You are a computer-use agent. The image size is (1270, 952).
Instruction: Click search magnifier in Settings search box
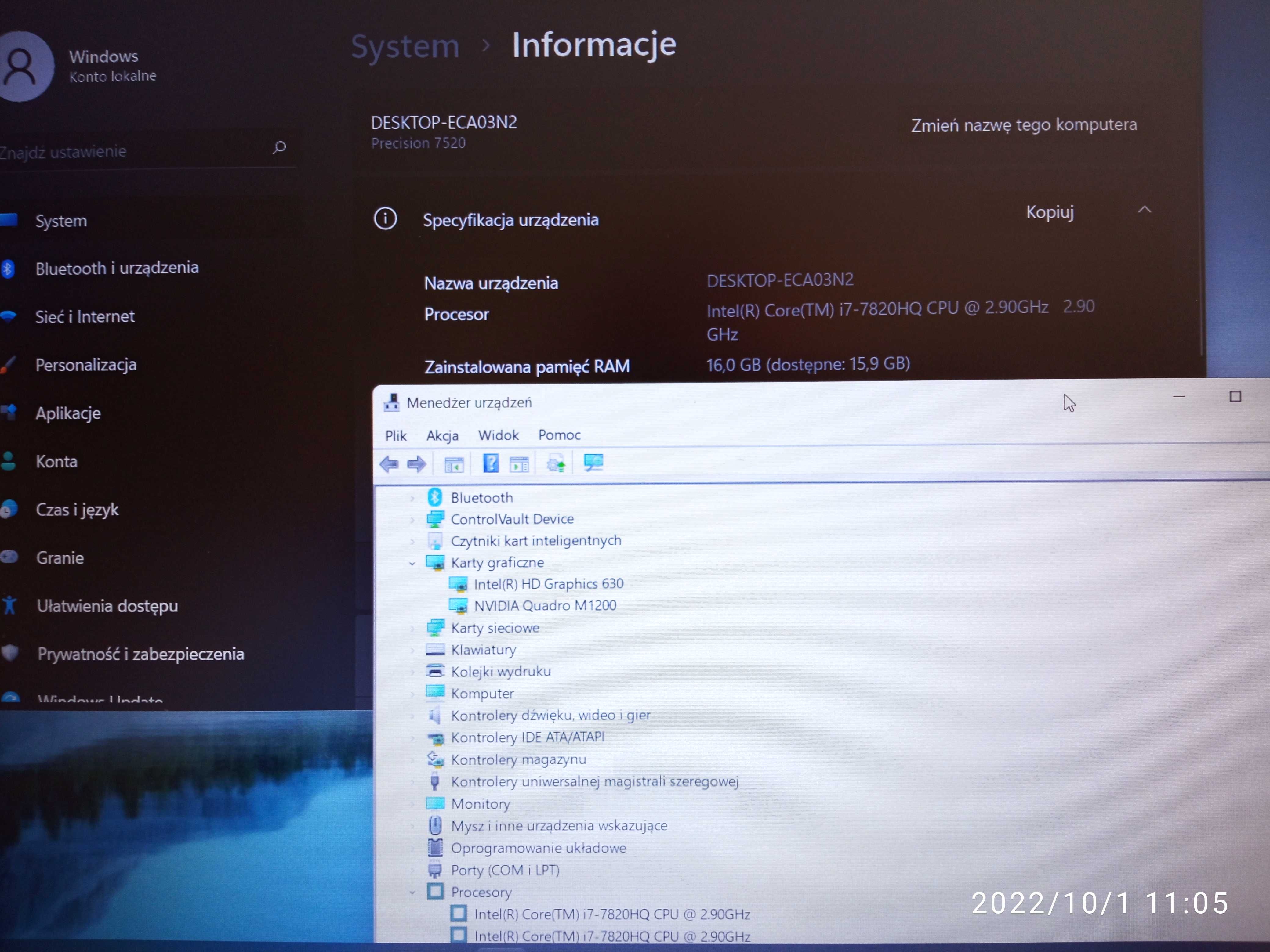[x=280, y=147]
